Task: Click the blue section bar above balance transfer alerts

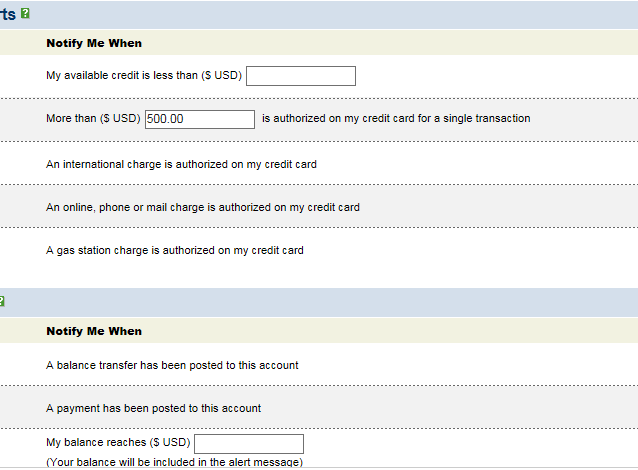Action: (x=319, y=303)
